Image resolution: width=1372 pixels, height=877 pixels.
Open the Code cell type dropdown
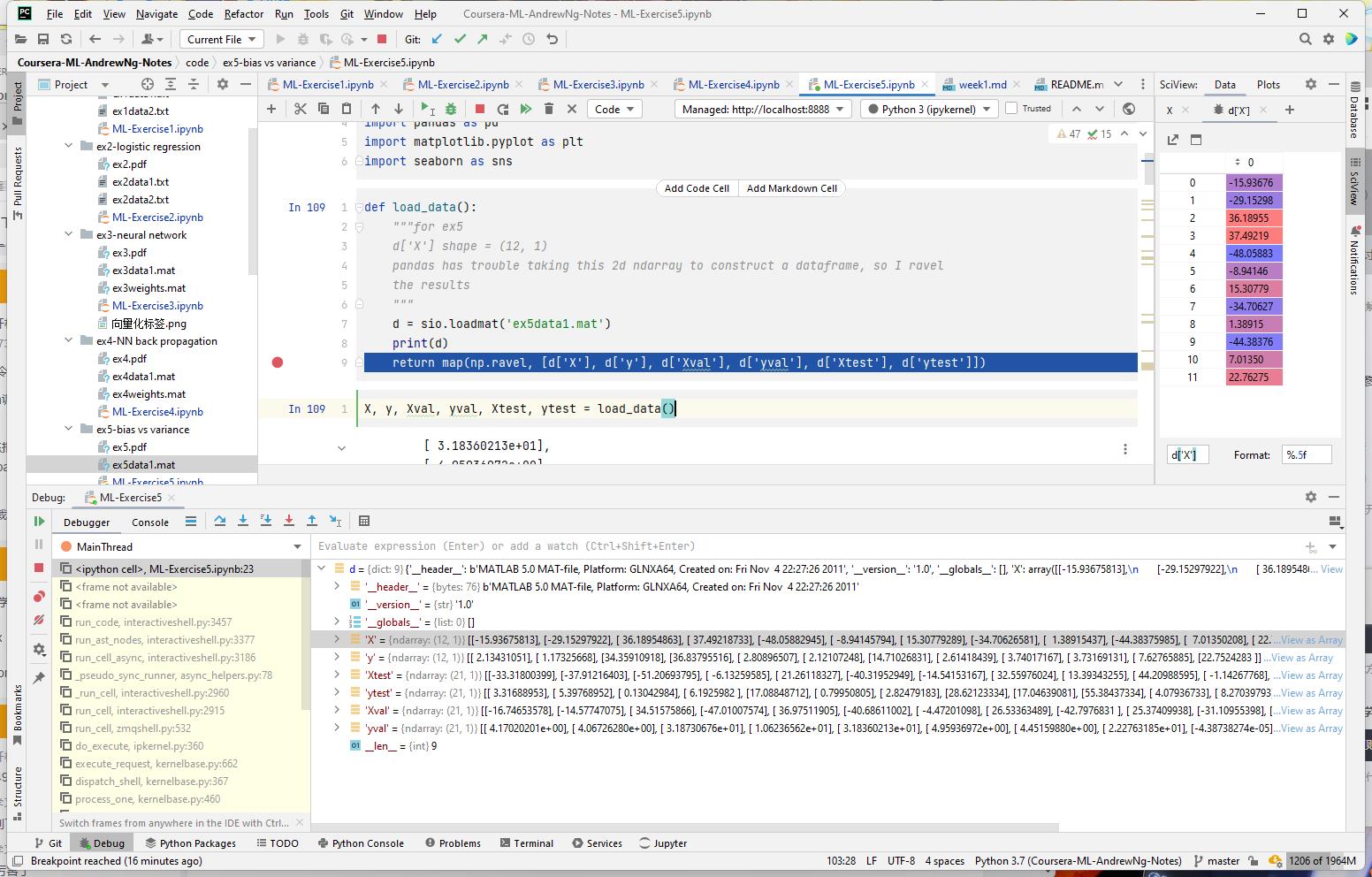click(615, 109)
